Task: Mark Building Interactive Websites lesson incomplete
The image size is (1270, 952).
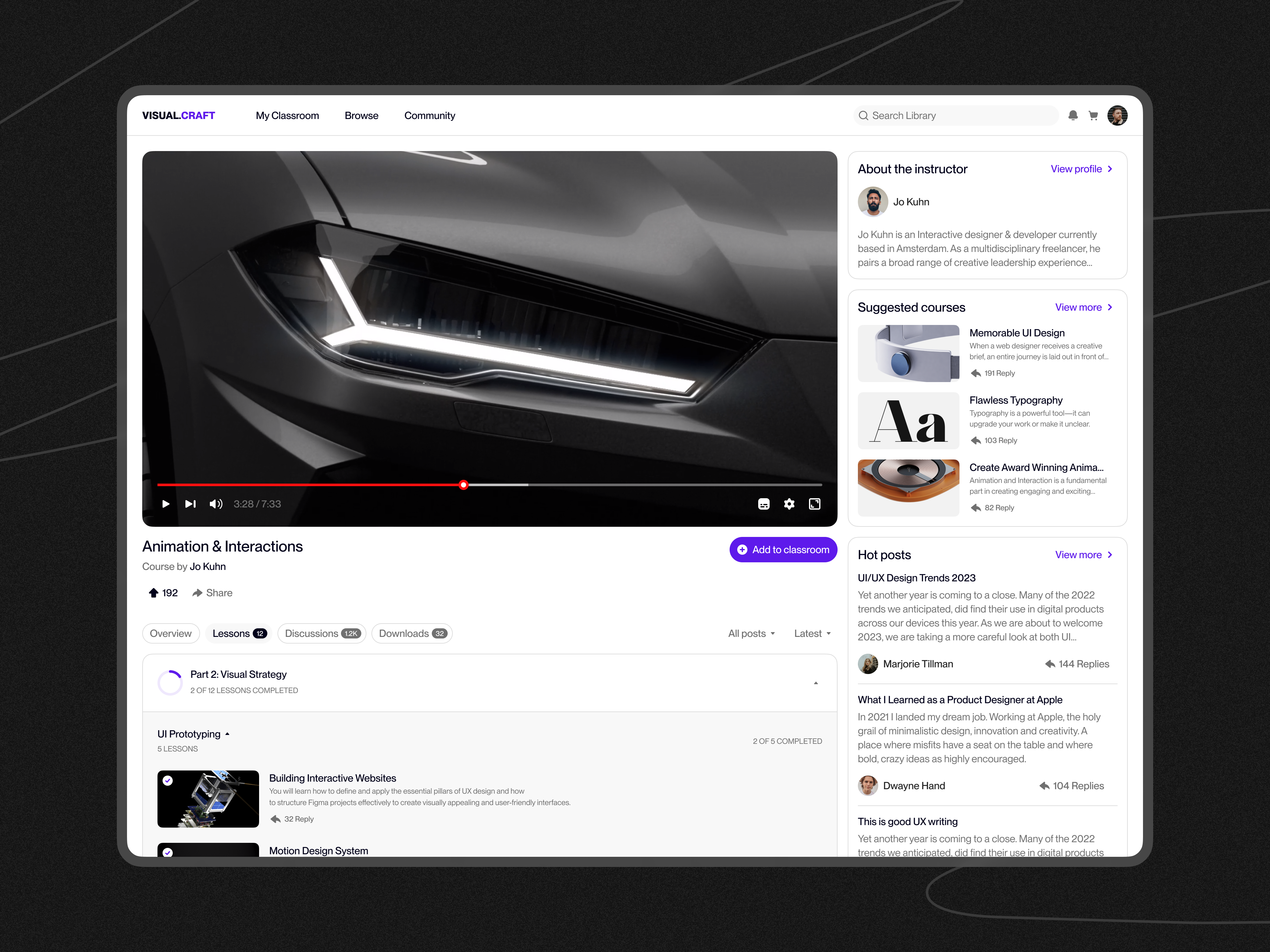Action: pos(168,780)
